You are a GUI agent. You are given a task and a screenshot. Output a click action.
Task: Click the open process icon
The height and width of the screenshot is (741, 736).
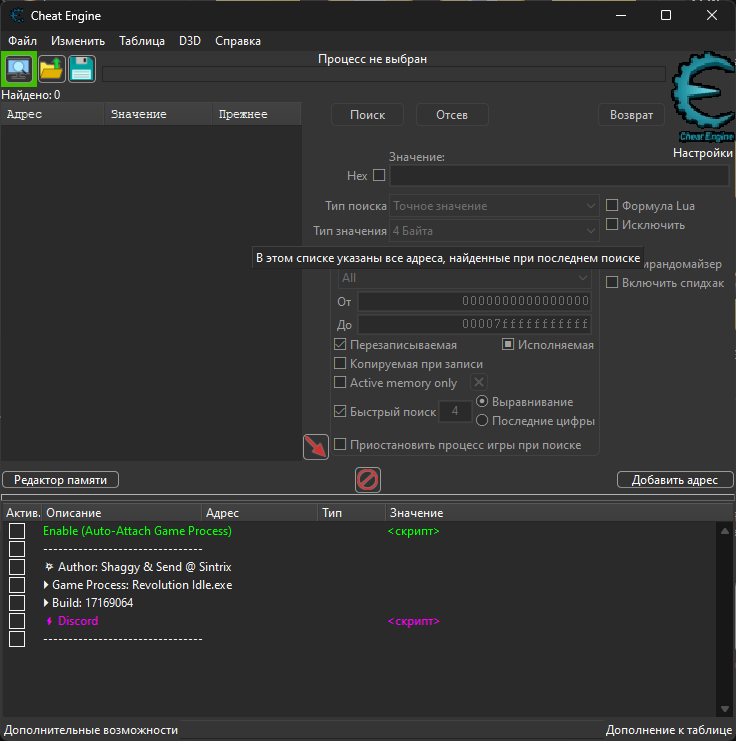[x=19, y=69]
